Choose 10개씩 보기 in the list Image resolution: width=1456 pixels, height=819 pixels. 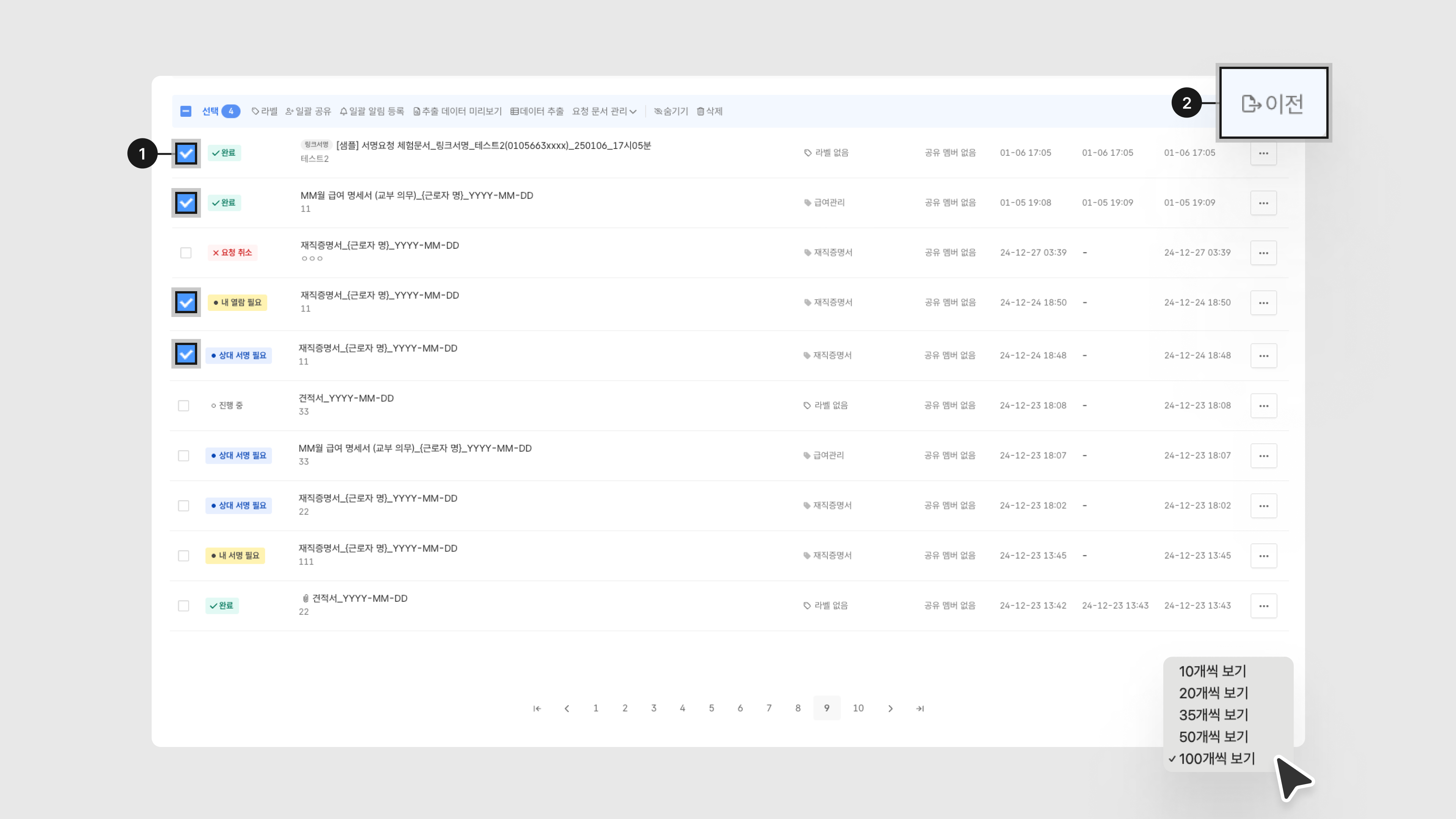(x=1212, y=671)
